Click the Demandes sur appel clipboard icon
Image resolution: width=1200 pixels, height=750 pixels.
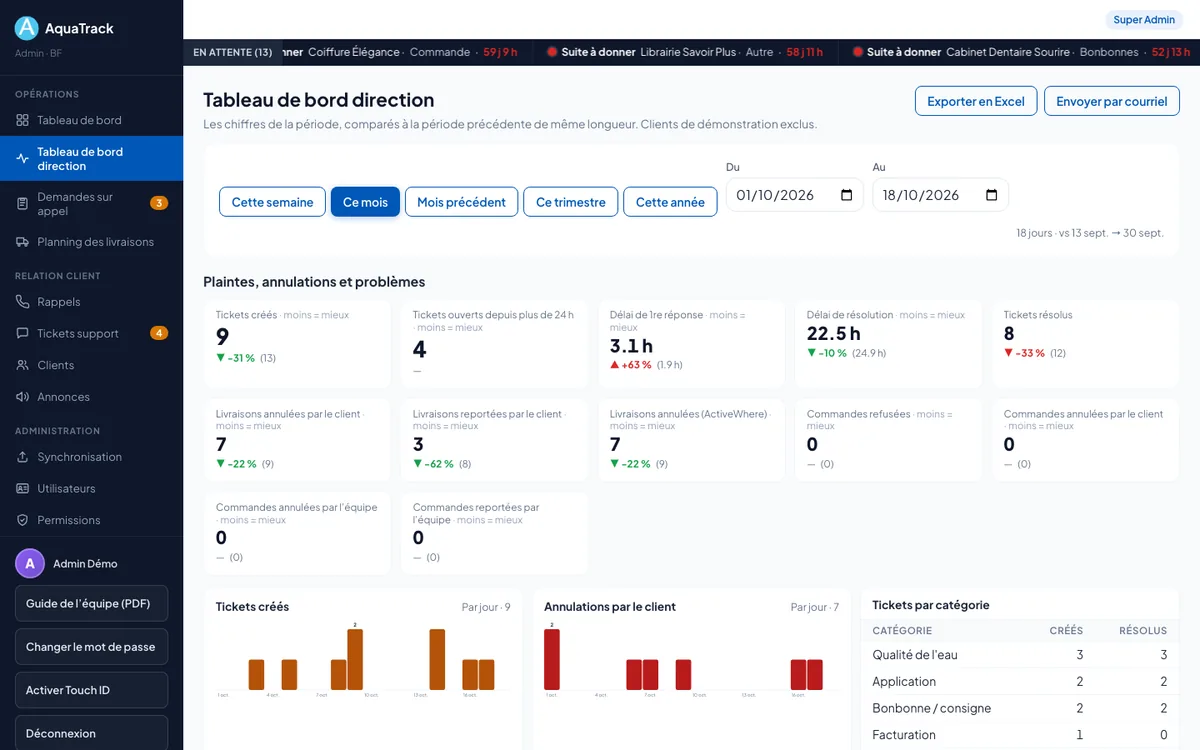[x=23, y=204]
